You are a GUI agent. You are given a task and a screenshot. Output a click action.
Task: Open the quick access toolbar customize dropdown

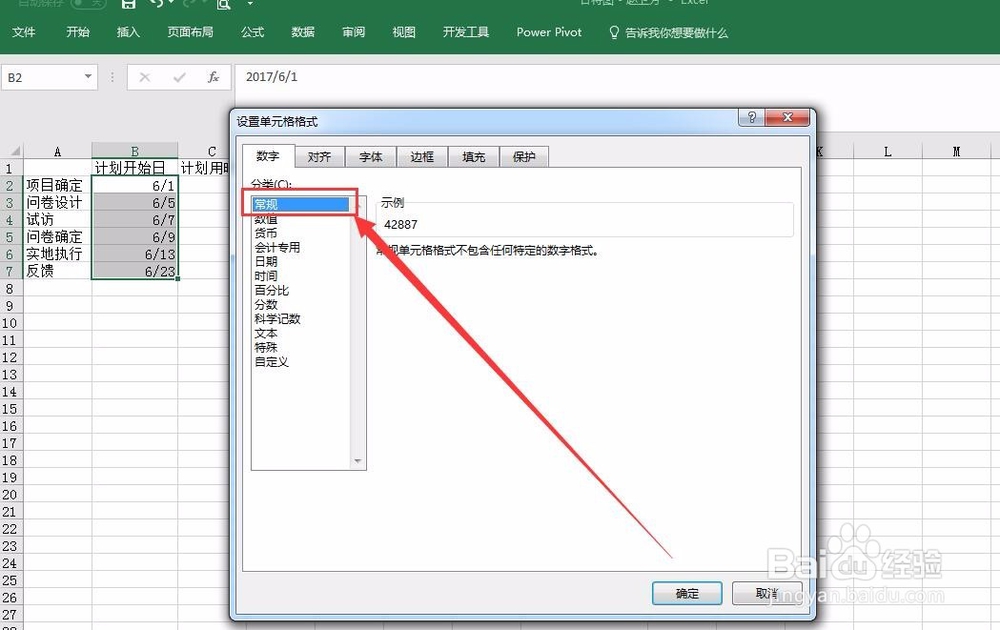[x=250, y=4]
